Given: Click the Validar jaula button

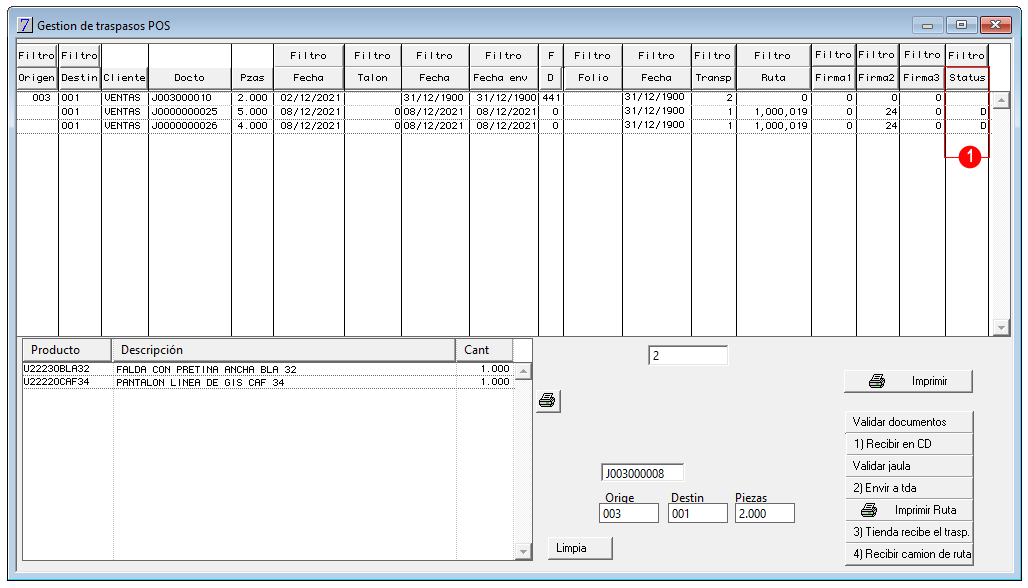Looking at the screenshot, I should point(909,466).
